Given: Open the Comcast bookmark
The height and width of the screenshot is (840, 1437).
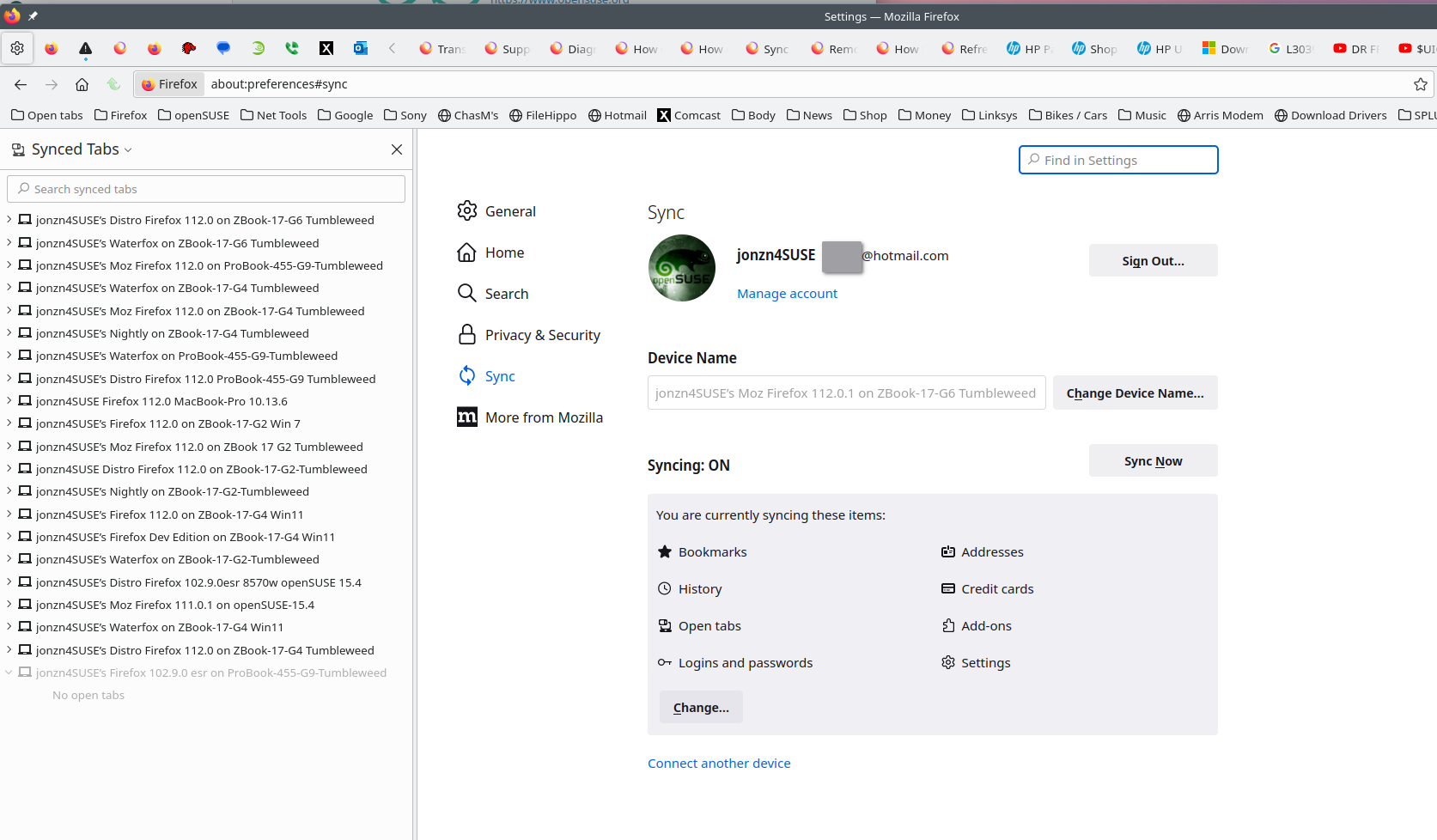Looking at the screenshot, I should point(689,115).
